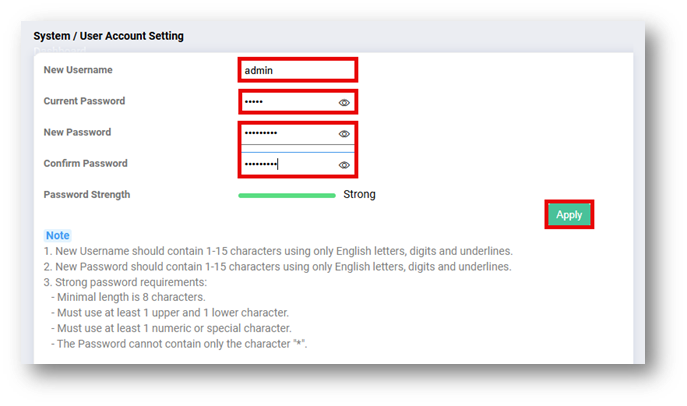The height and width of the screenshot is (406, 687).
Task: Click the Confirm Password label
Action: (x=86, y=163)
